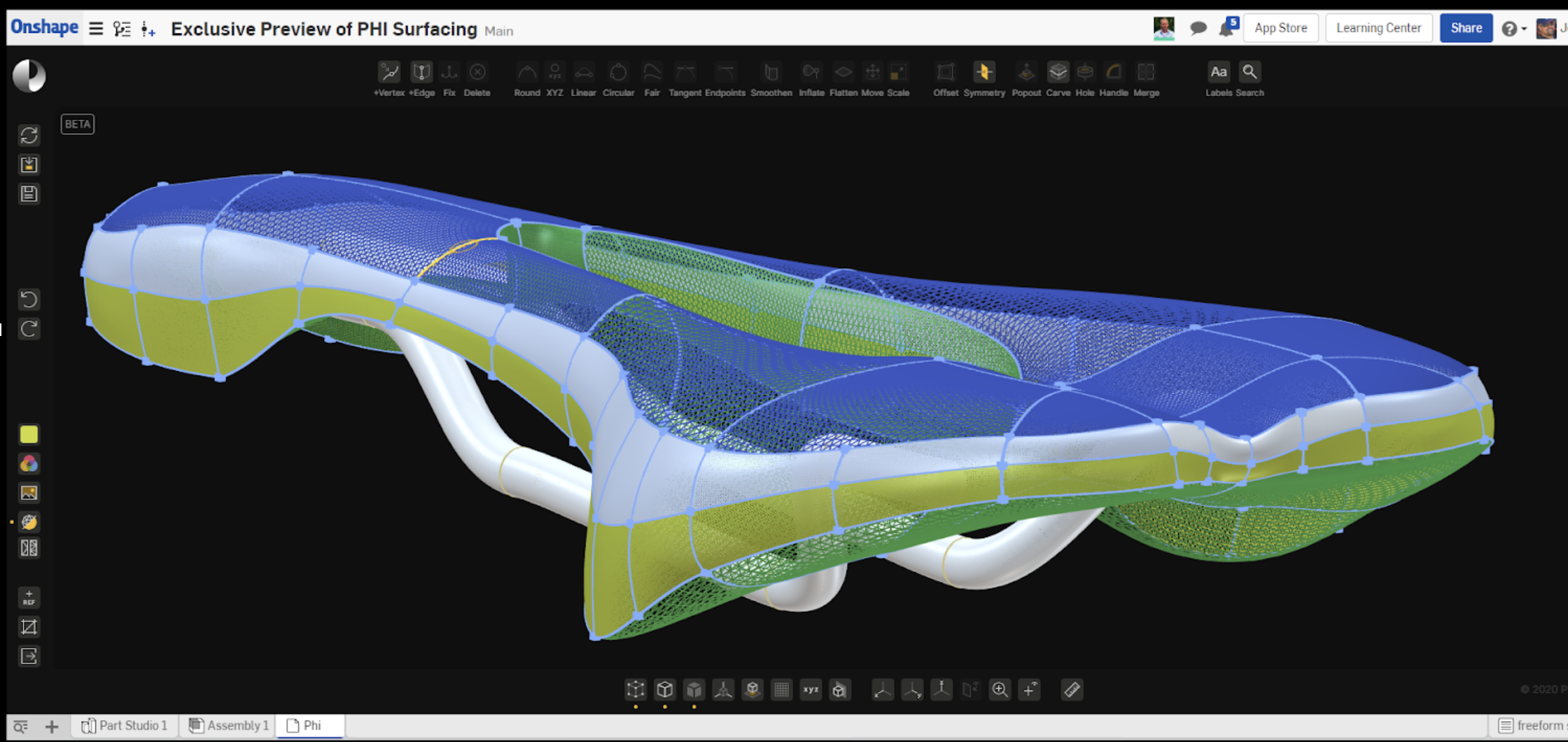Switch to Assembly 1 tab
1568x742 pixels.
[x=229, y=726]
